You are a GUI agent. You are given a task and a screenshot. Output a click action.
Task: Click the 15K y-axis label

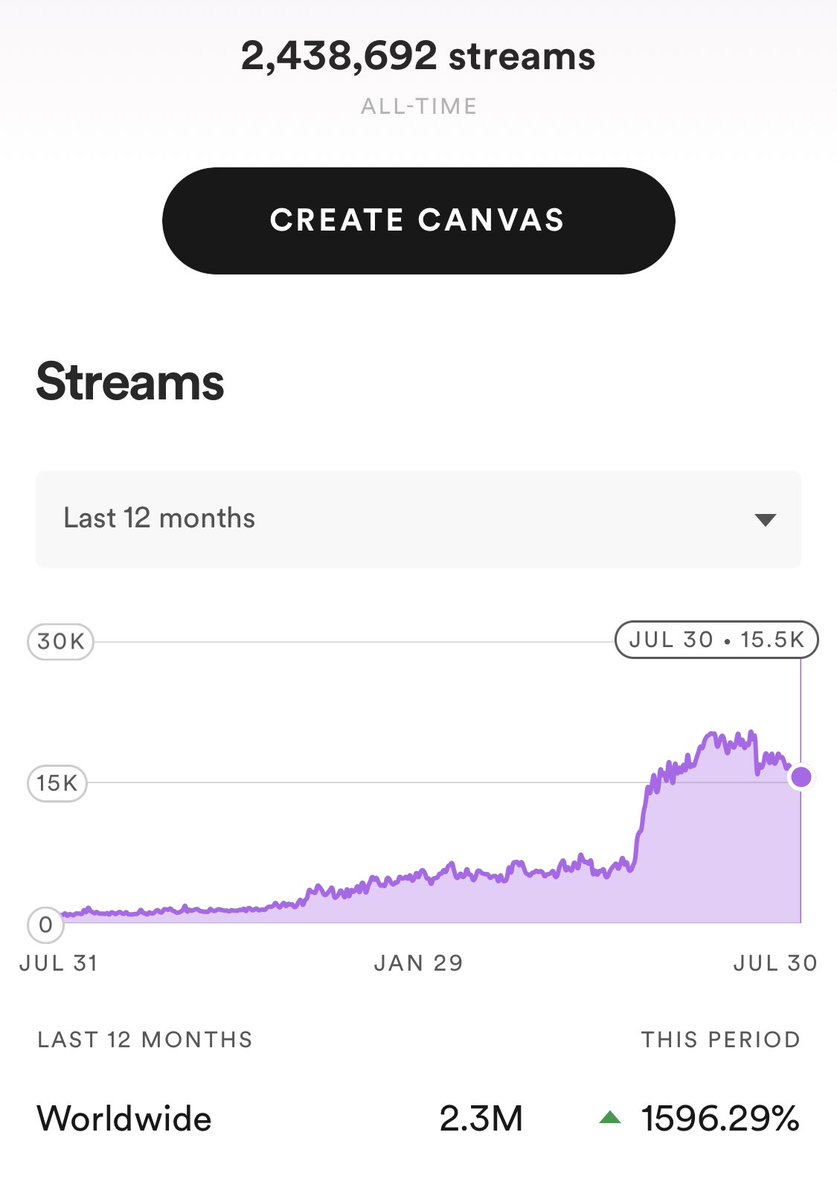pos(57,783)
